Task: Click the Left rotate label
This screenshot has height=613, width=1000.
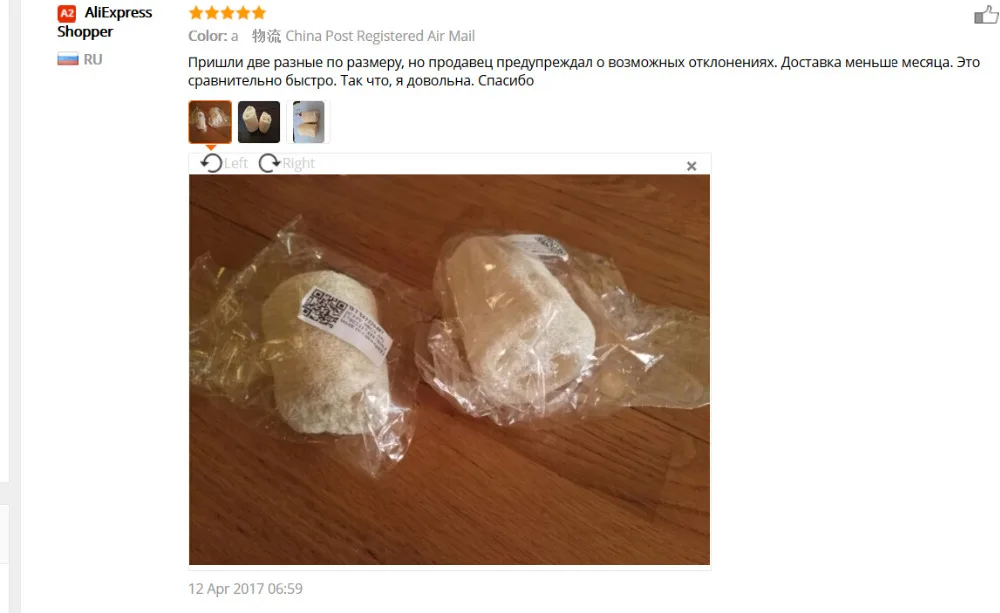Action: (x=236, y=163)
